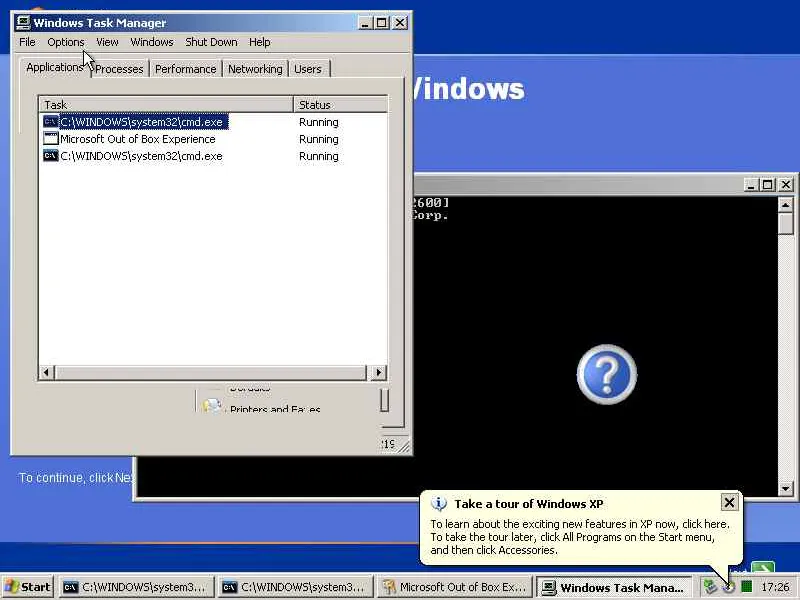Sort tasks by the Status column header
This screenshot has width=800, height=600.
coord(341,105)
